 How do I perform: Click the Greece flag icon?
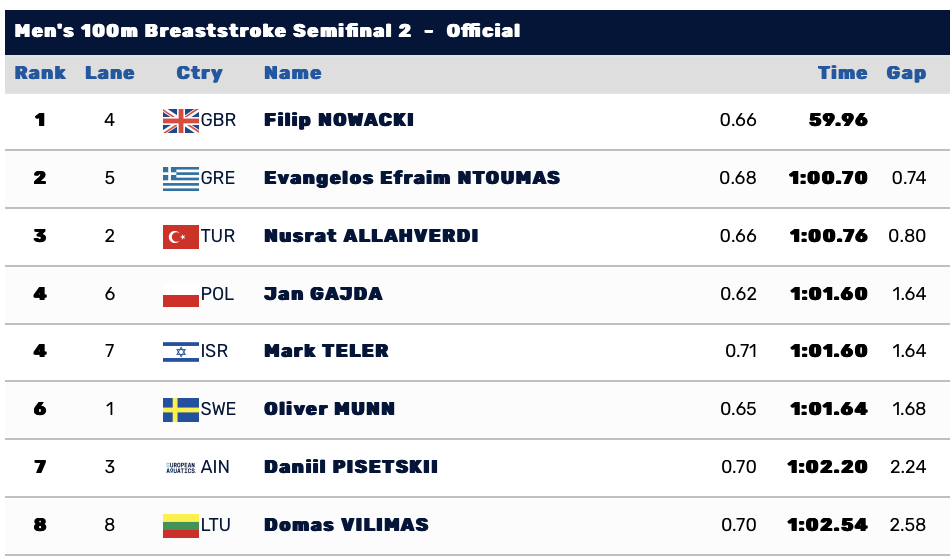[x=181, y=178]
